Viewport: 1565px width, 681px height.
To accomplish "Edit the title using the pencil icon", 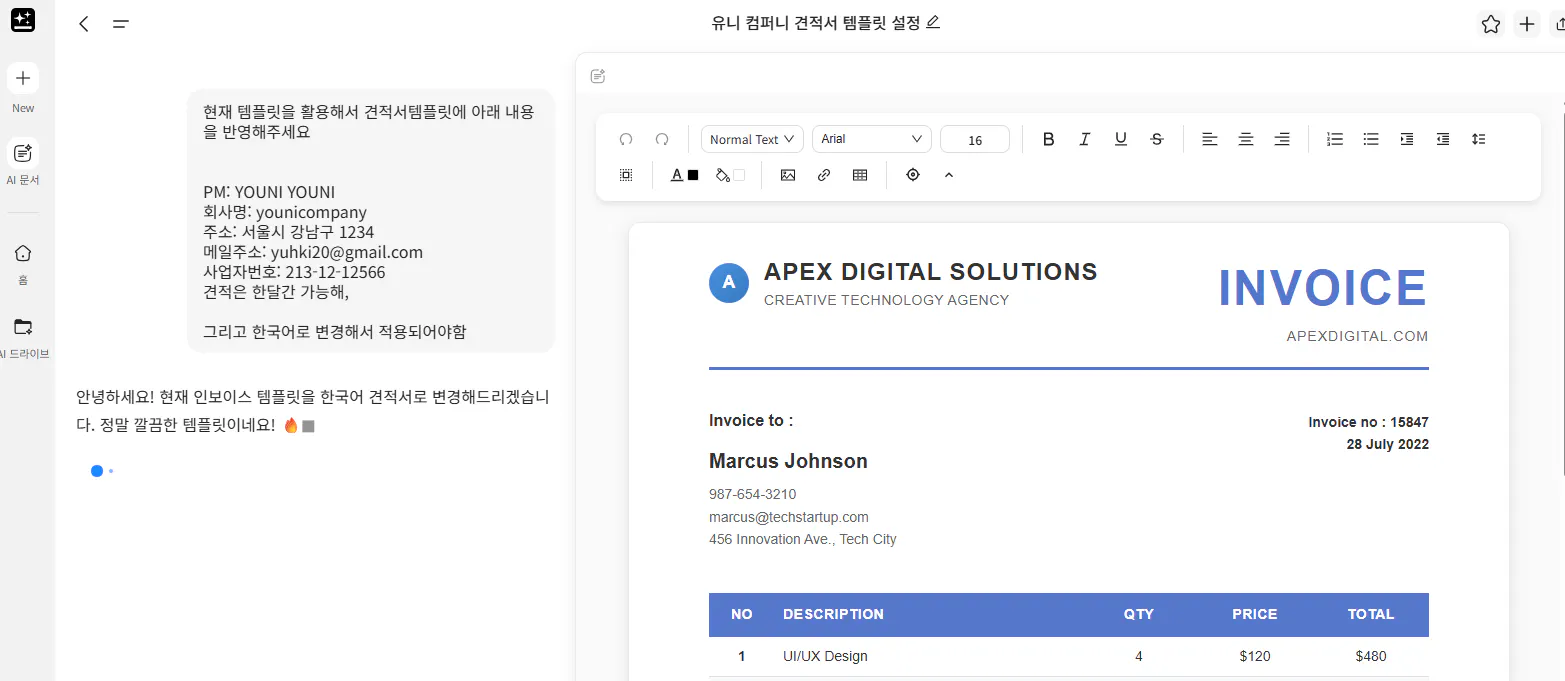I will pyautogui.click(x=933, y=22).
